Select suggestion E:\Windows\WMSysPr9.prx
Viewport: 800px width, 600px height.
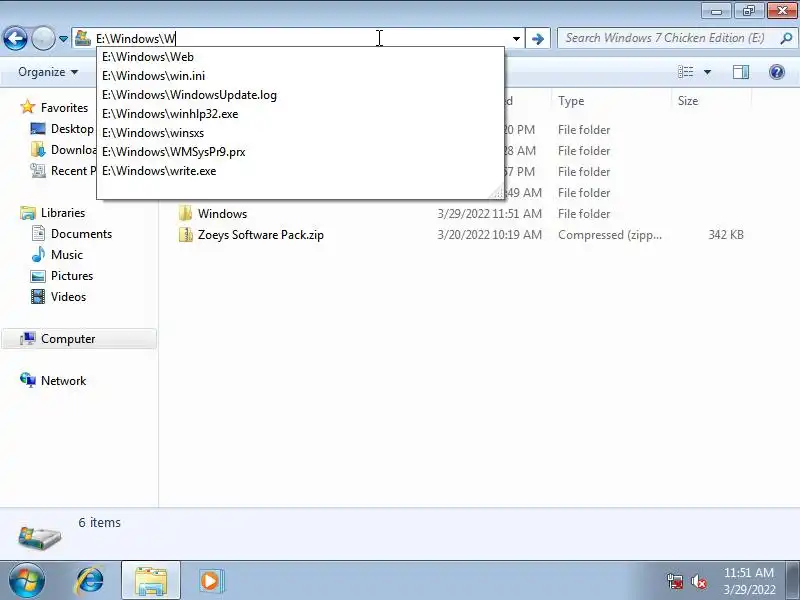300,152
